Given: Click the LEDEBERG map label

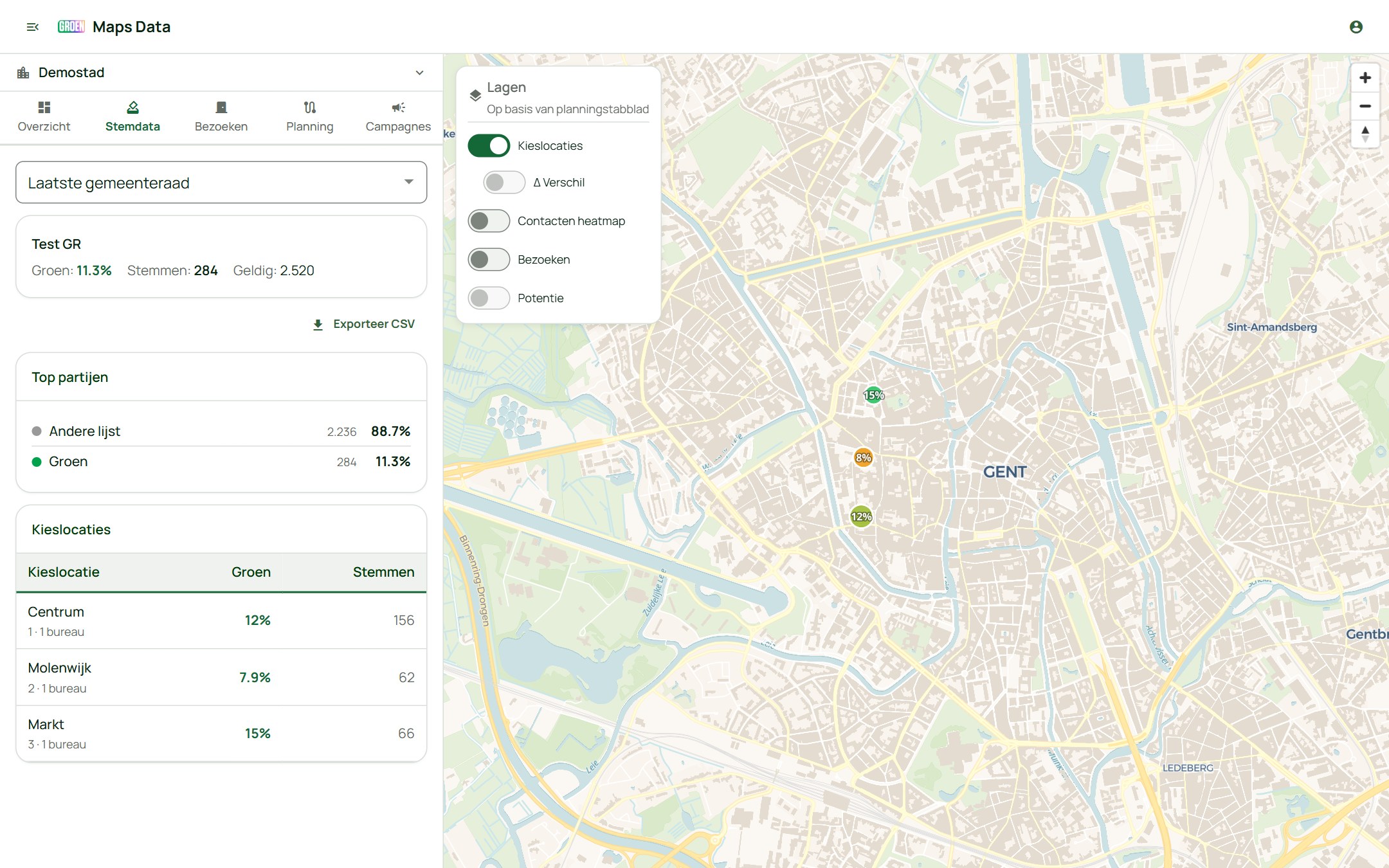Looking at the screenshot, I should click(1188, 768).
